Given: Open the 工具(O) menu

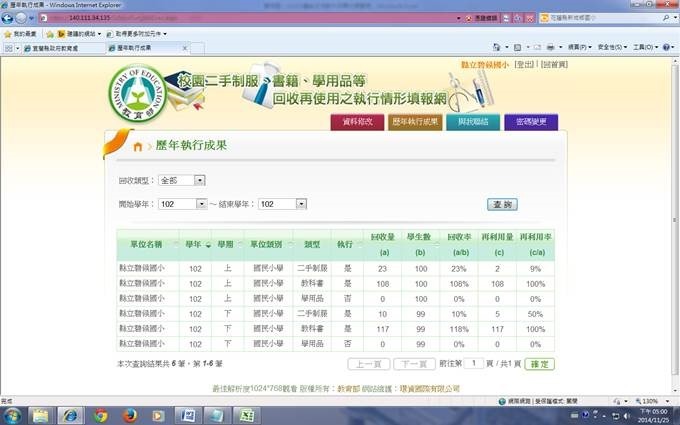Looking at the screenshot, I should point(645,47).
